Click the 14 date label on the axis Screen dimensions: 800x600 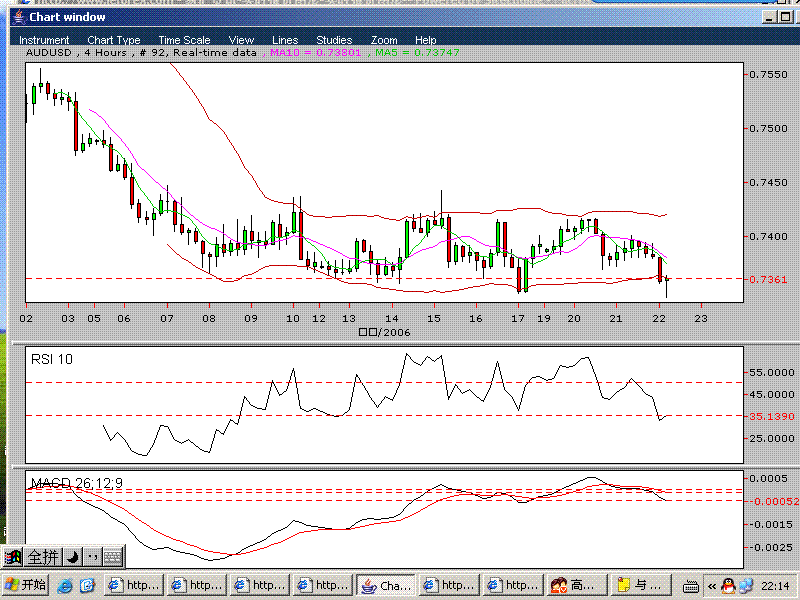point(391,318)
